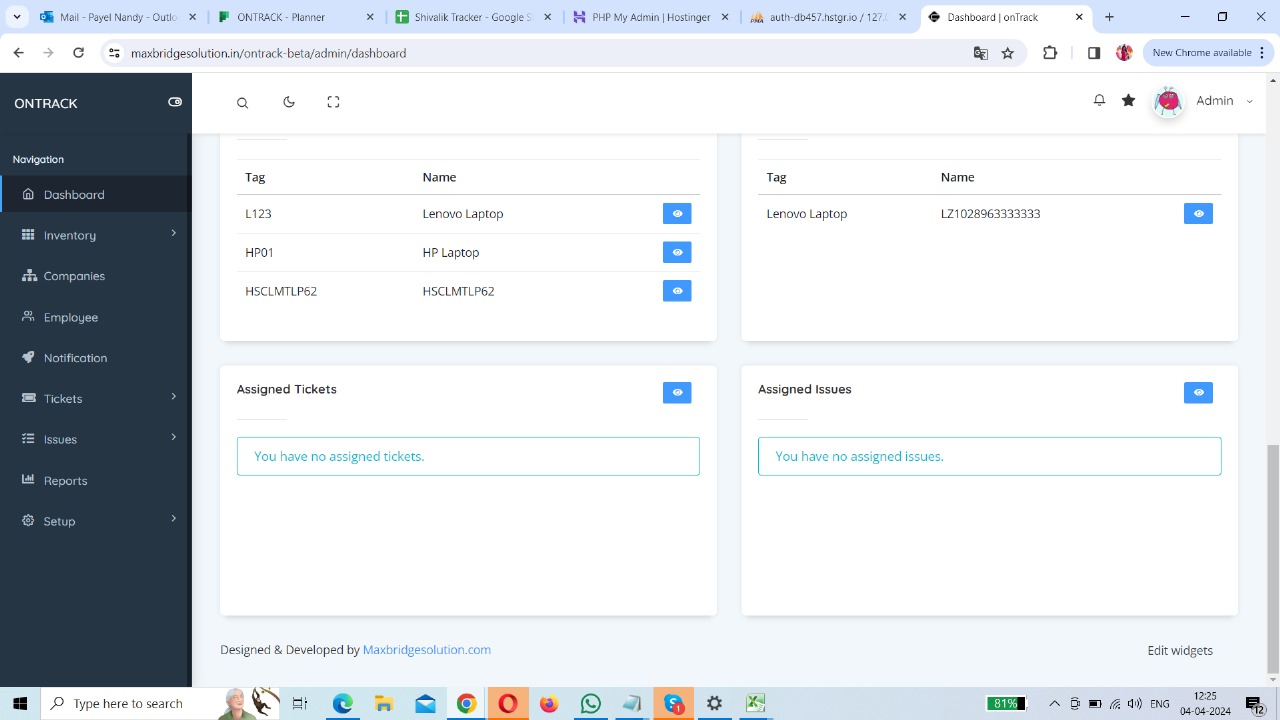The width and height of the screenshot is (1280, 720).
Task: View the L123 Lenovo Laptop row
Action: pyautogui.click(x=677, y=214)
